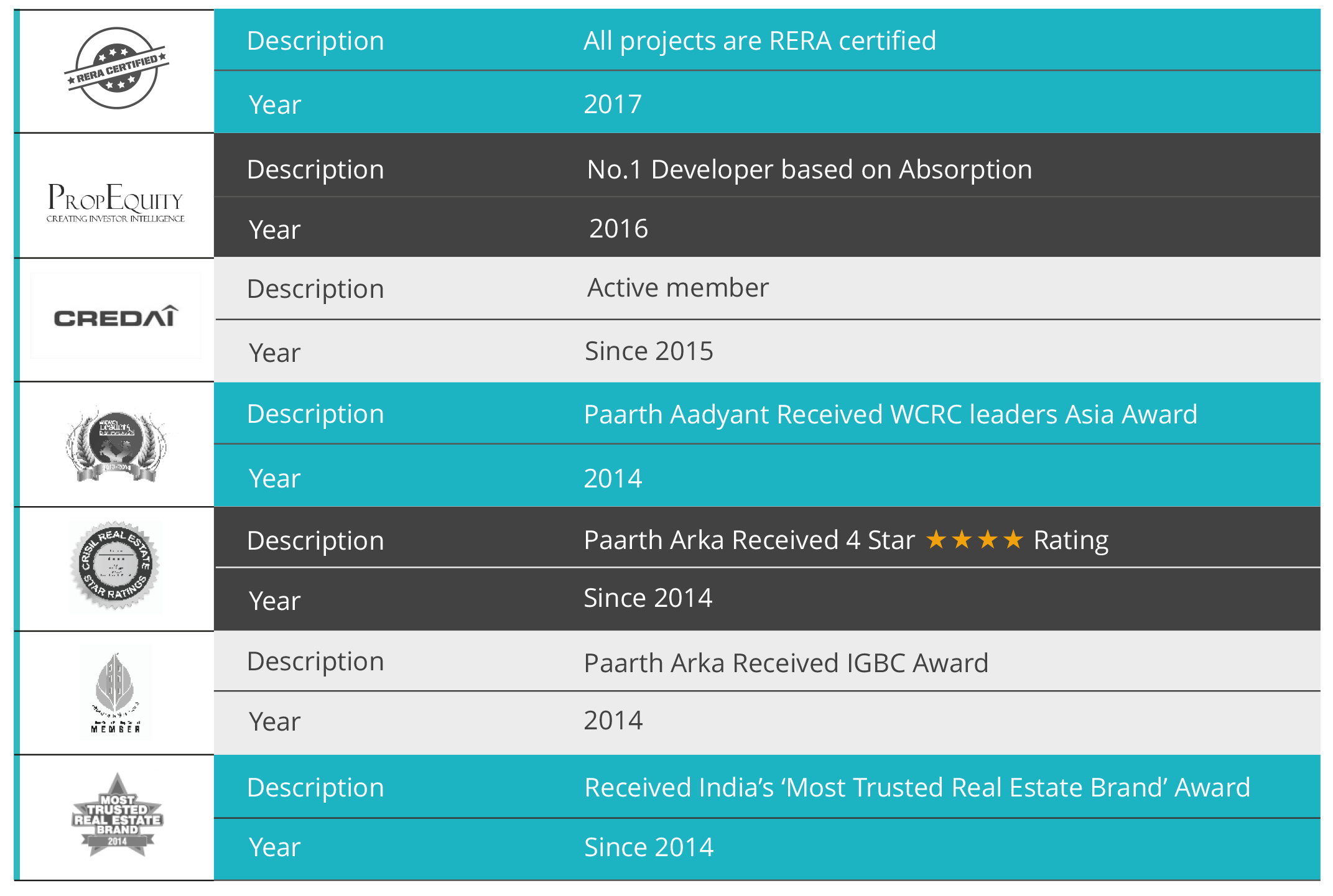Click 'Description' label in IGBC row

tap(315, 662)
